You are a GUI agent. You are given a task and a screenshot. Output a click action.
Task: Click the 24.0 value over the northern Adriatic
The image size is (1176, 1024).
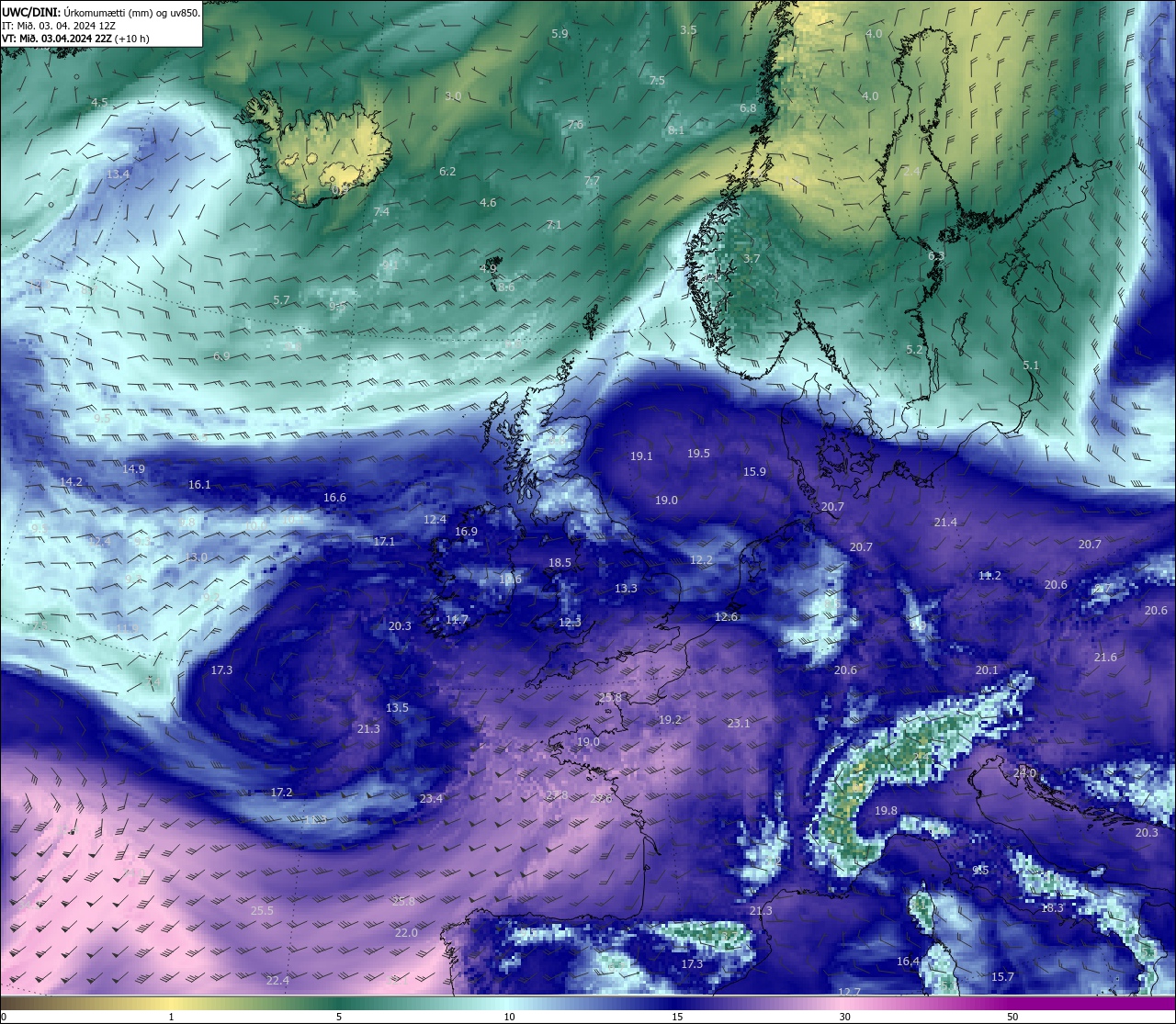coord(1023,772)
